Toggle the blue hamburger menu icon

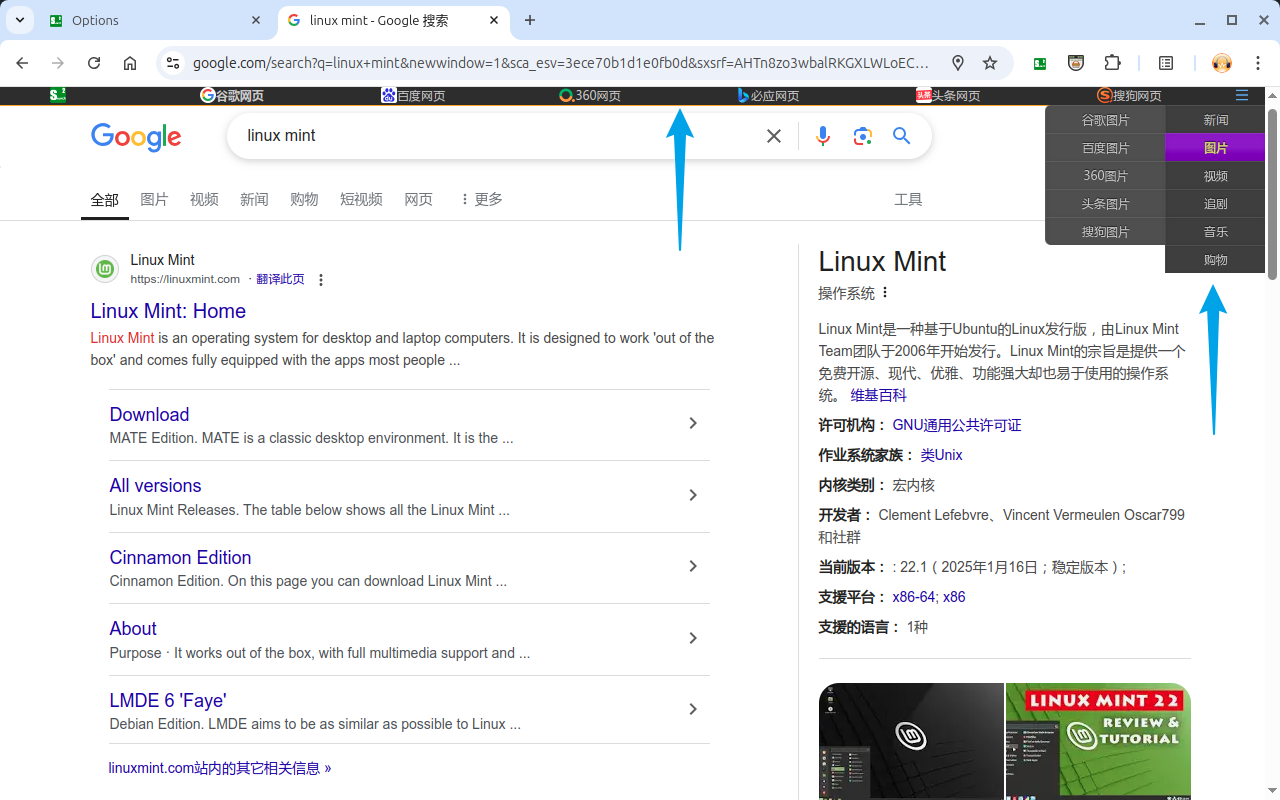point(1242,95)
